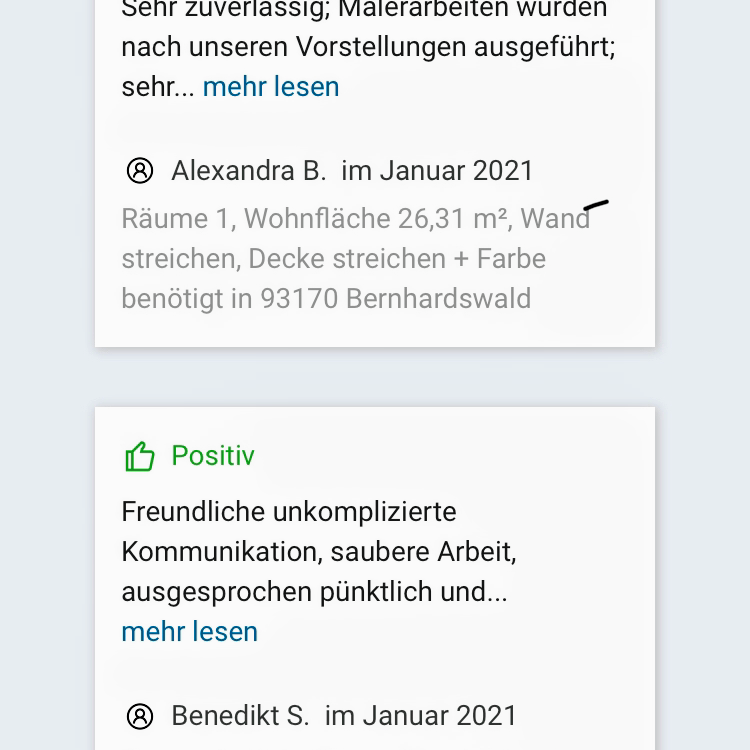Click the green thumbs-up icon
This screenshot has width=750, height=750.
[x=140, y=457]
